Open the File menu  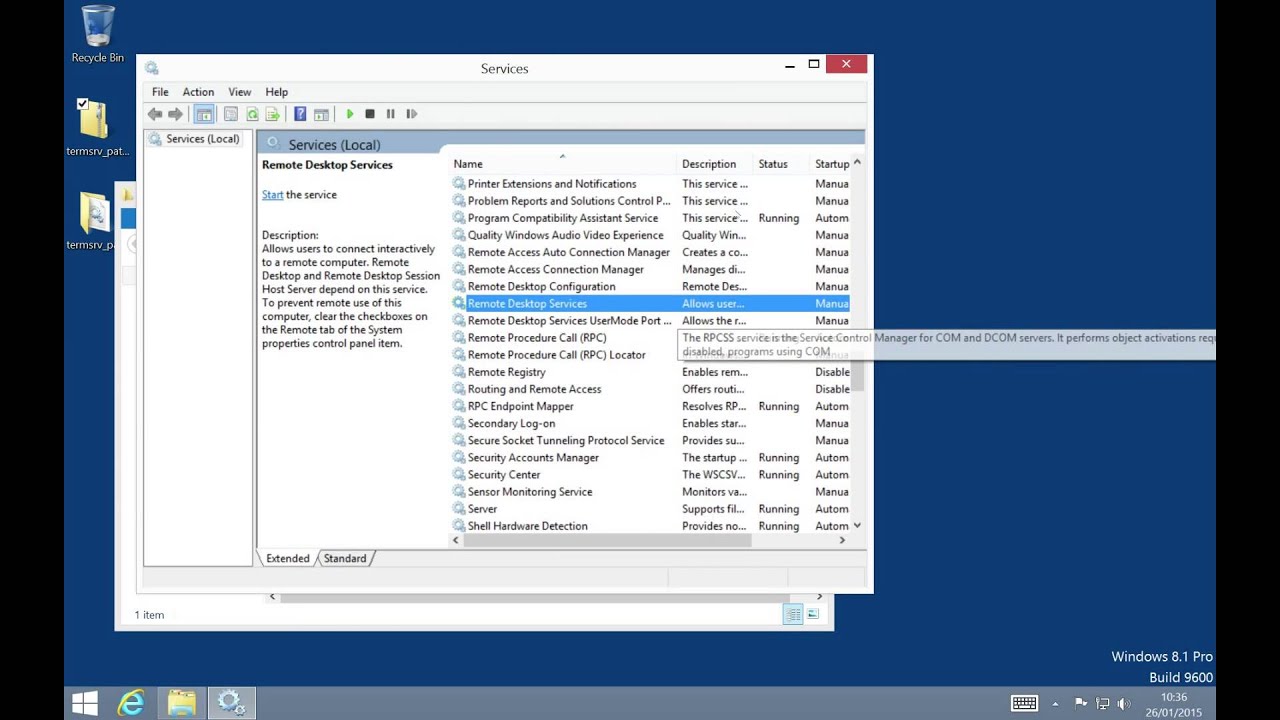(160, 92)
